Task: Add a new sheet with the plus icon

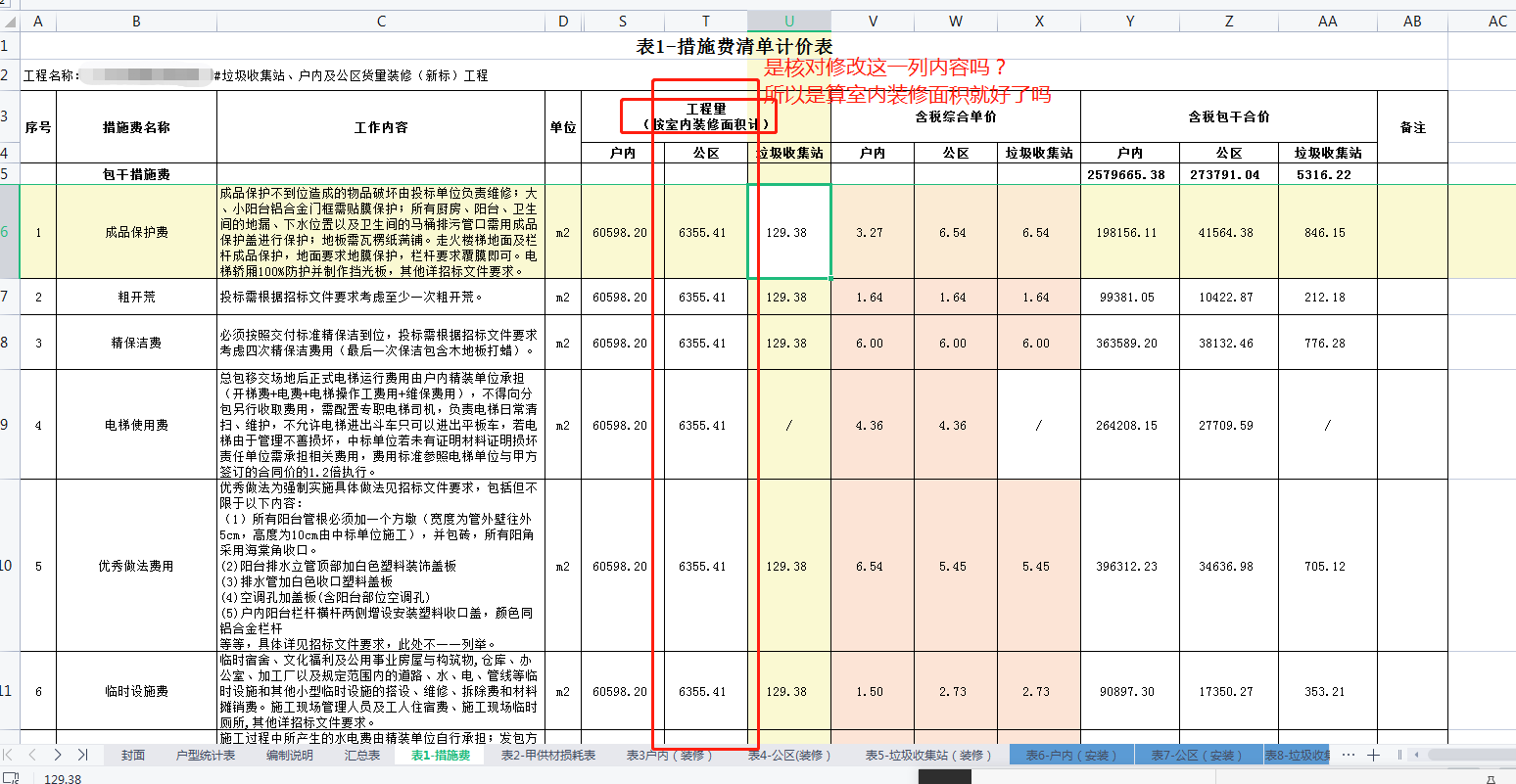Action: [x=1373, y=755]
